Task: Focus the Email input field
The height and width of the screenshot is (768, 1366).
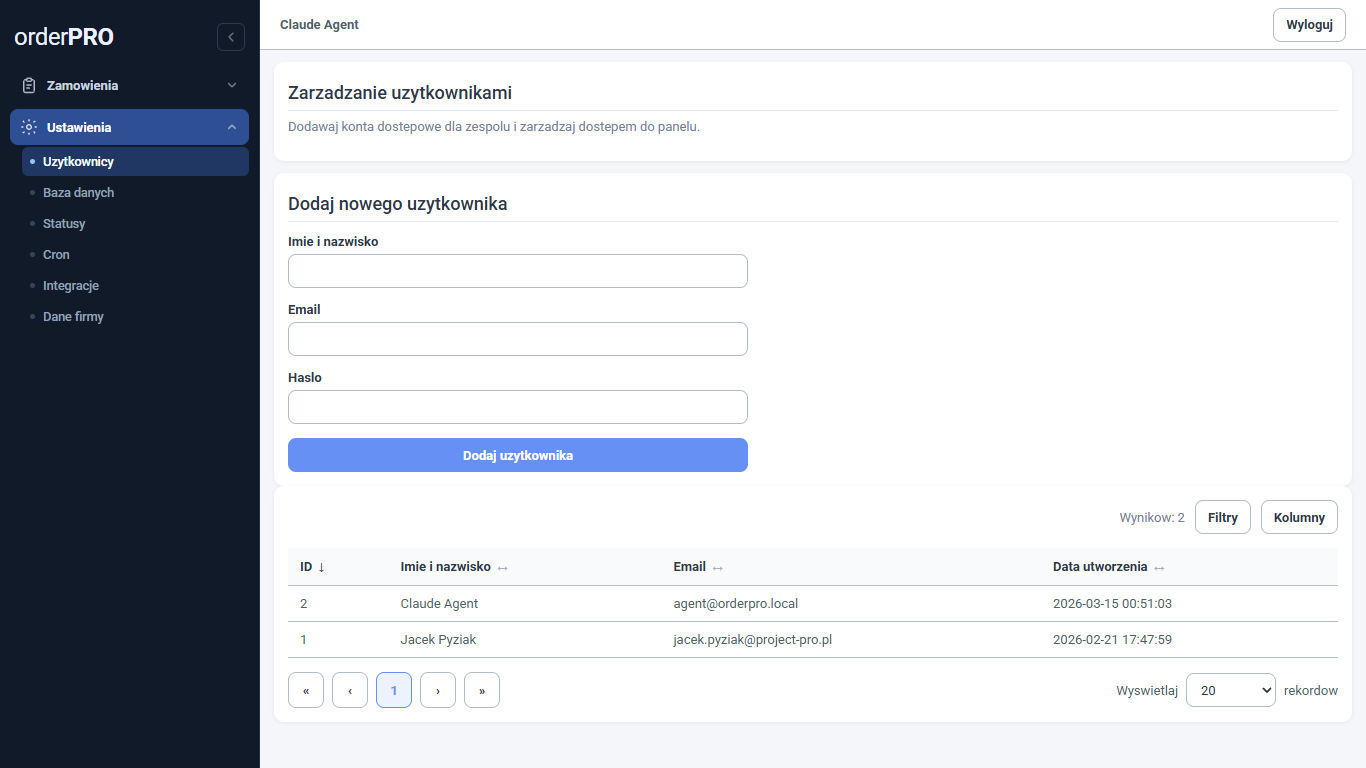Action: click(517, 339)
